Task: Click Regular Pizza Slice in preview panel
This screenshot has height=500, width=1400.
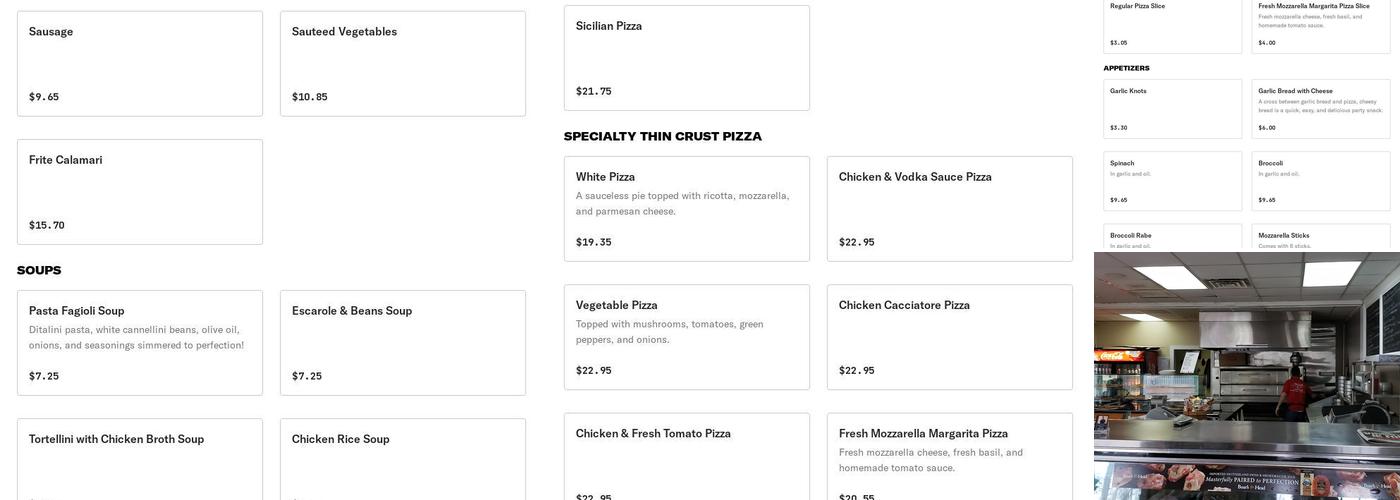Action: pyautogui.click(x=1172, y=25)
